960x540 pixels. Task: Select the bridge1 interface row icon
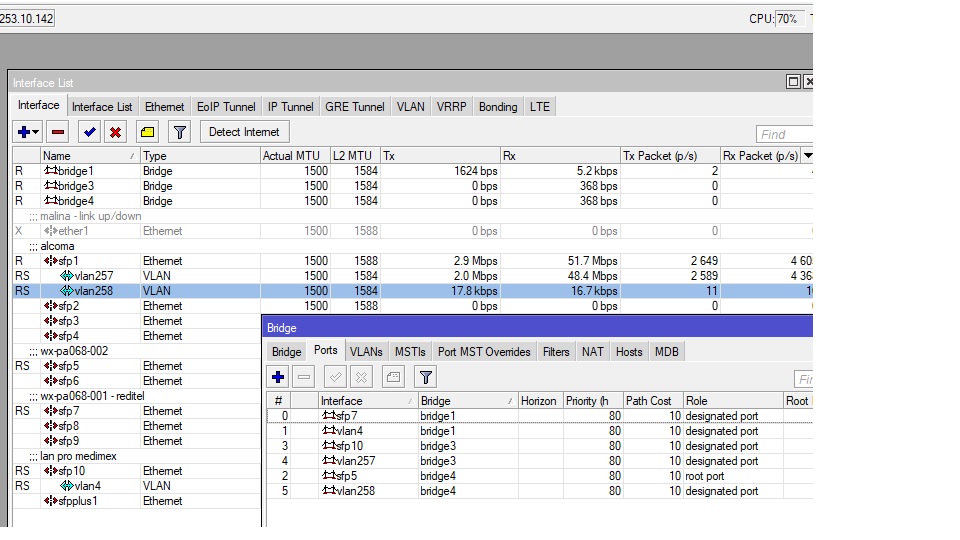pyautogui.click(x=51, y=171)
